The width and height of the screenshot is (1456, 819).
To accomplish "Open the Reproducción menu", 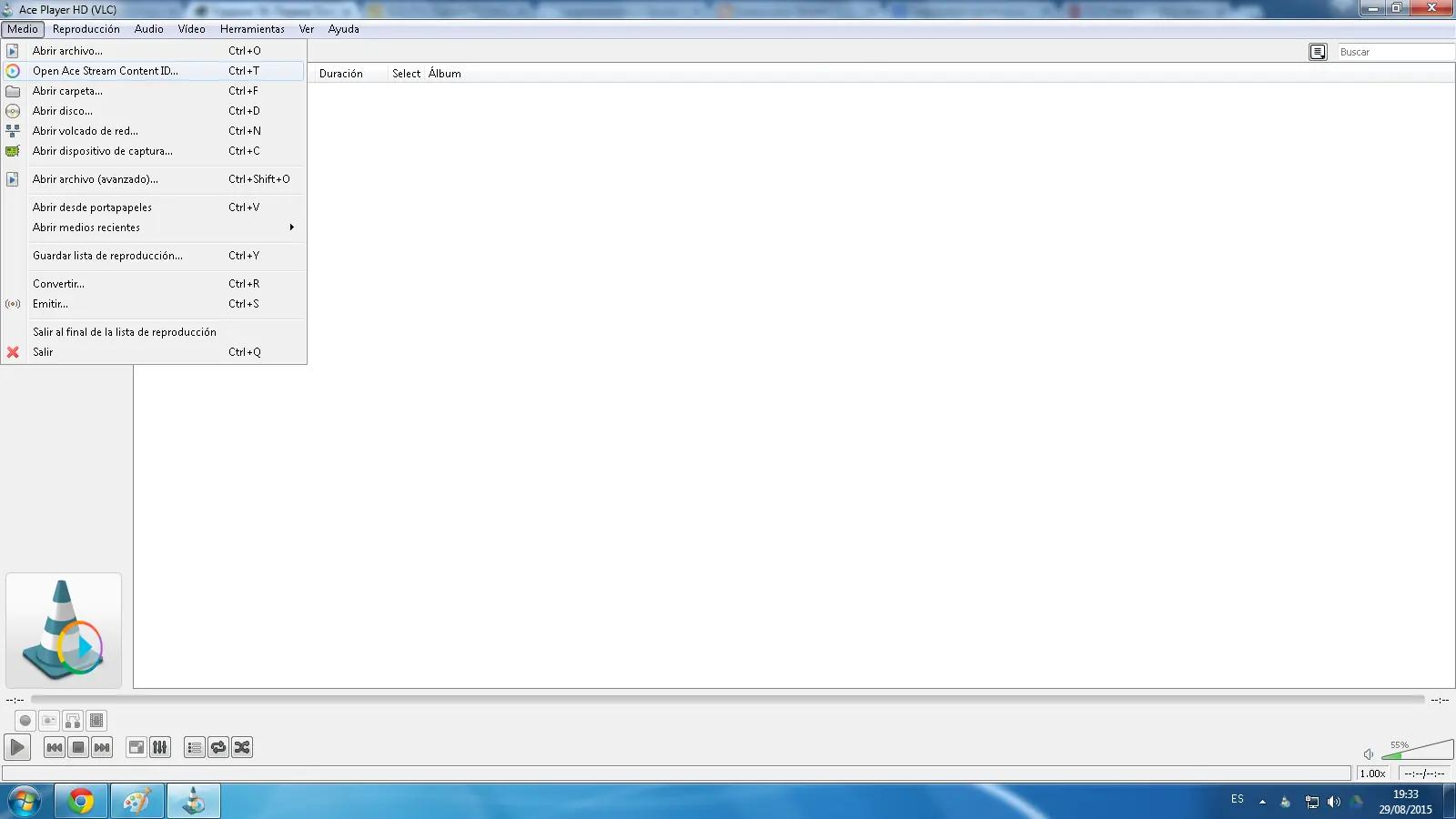I will pyautogui.click(x=86, y=29).
